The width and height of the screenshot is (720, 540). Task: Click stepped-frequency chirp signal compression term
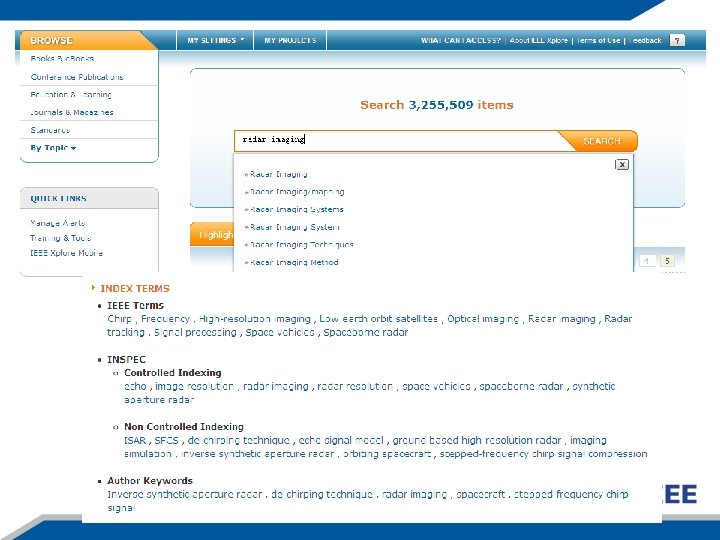point(544,454)
